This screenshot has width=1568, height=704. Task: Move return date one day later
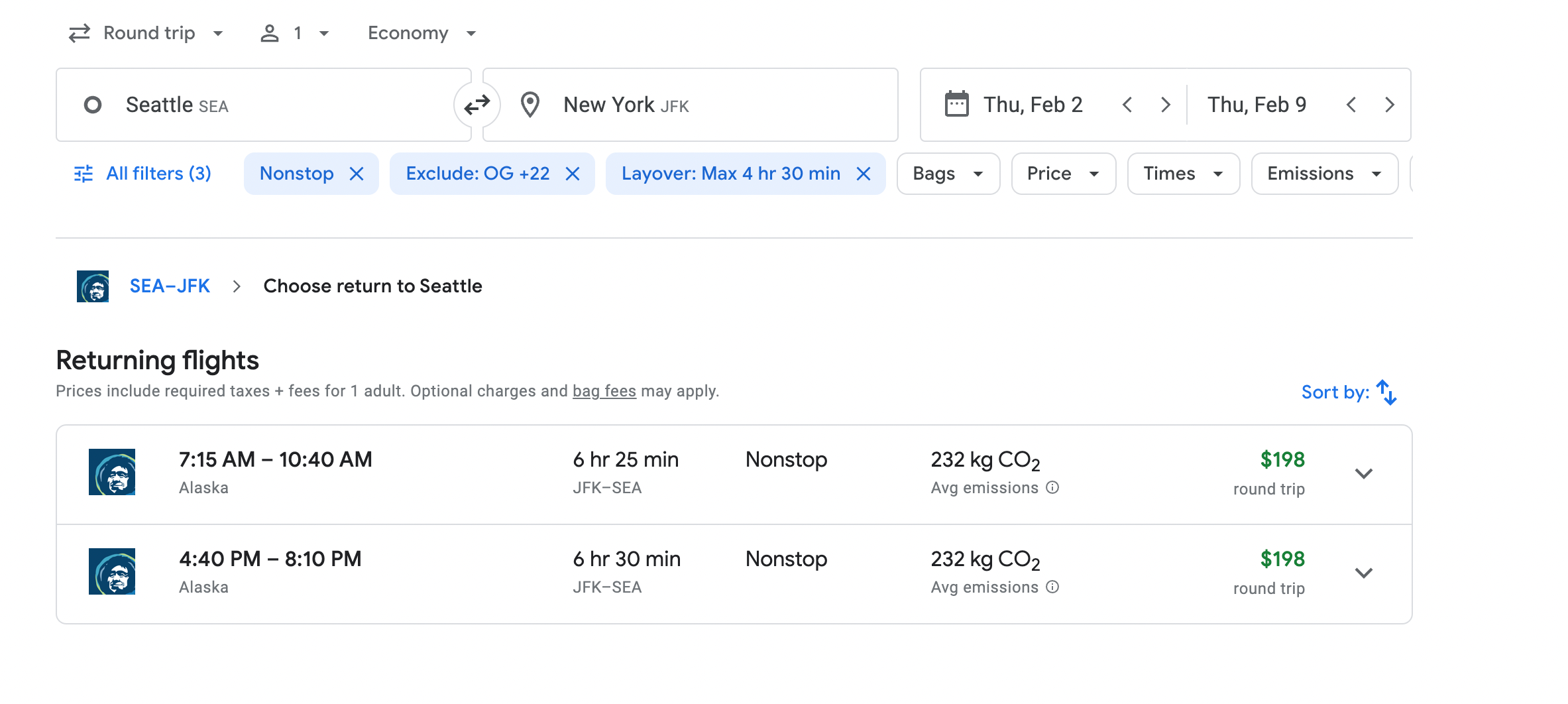(1390, 105)
